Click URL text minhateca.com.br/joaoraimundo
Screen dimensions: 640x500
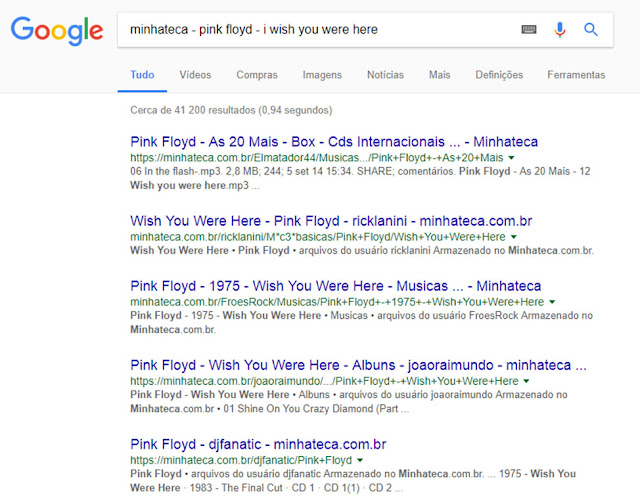(x=324, y=381)
